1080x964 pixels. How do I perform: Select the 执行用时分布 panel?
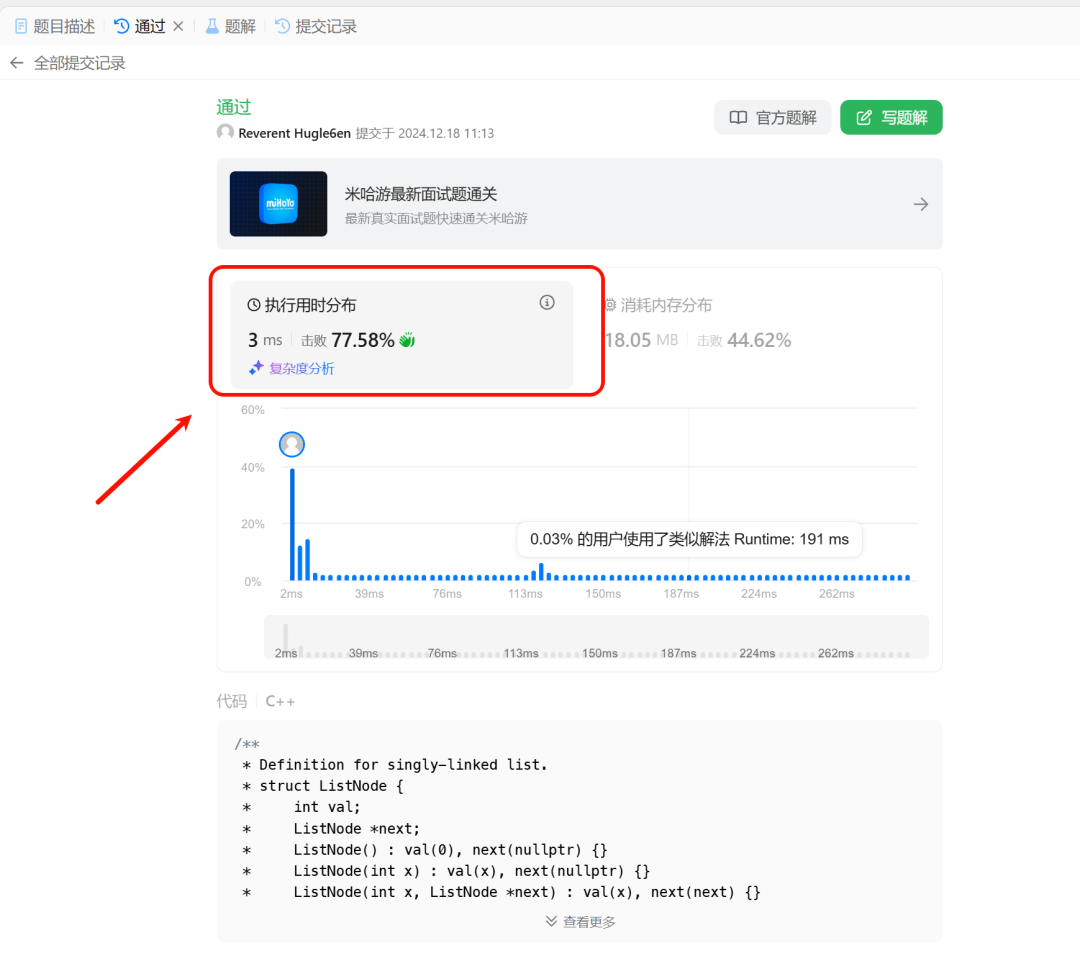click(x=402, y=335)
